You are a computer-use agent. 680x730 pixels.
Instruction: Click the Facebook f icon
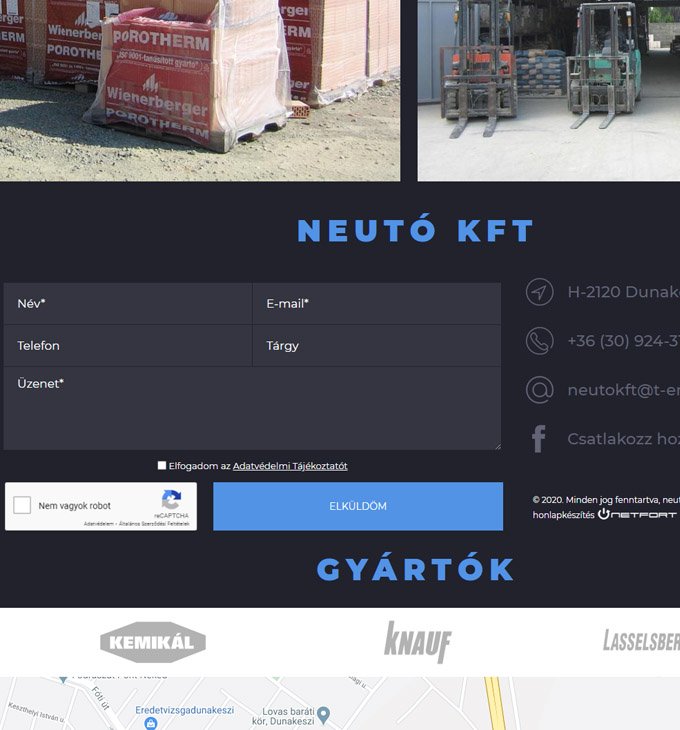click(539, 439)
